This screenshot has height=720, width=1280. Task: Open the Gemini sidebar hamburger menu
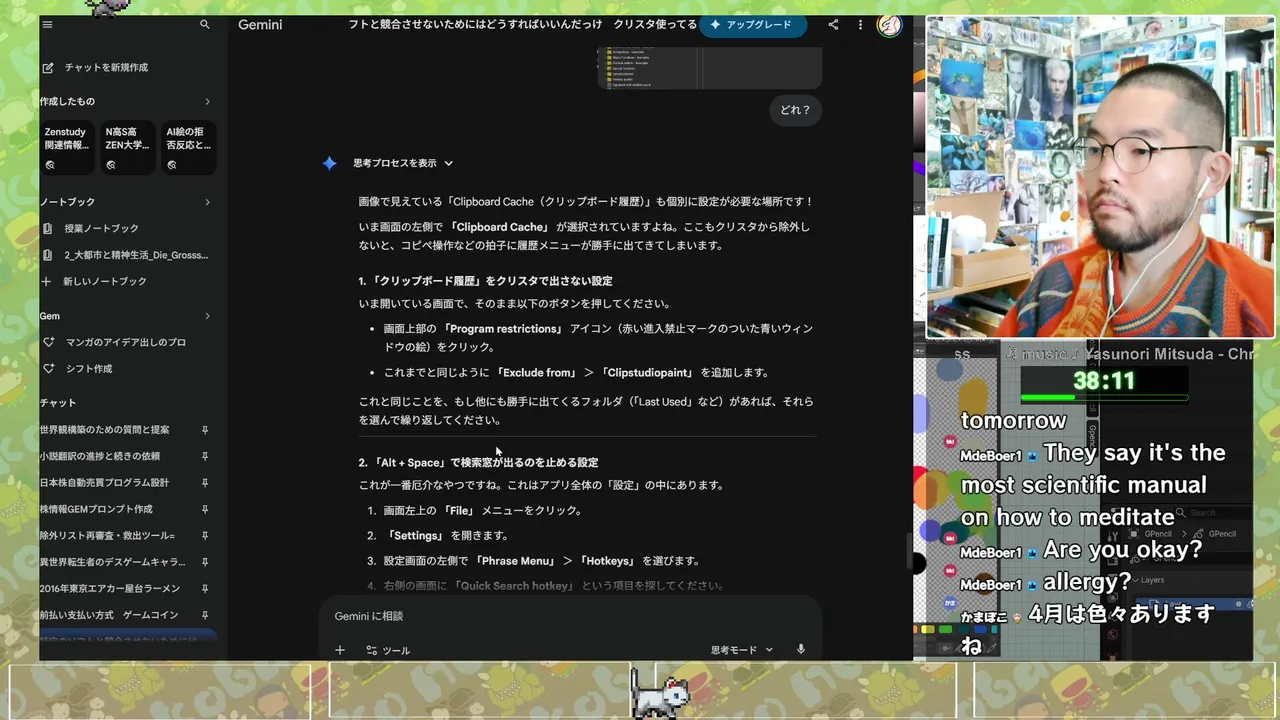(47, 24)
